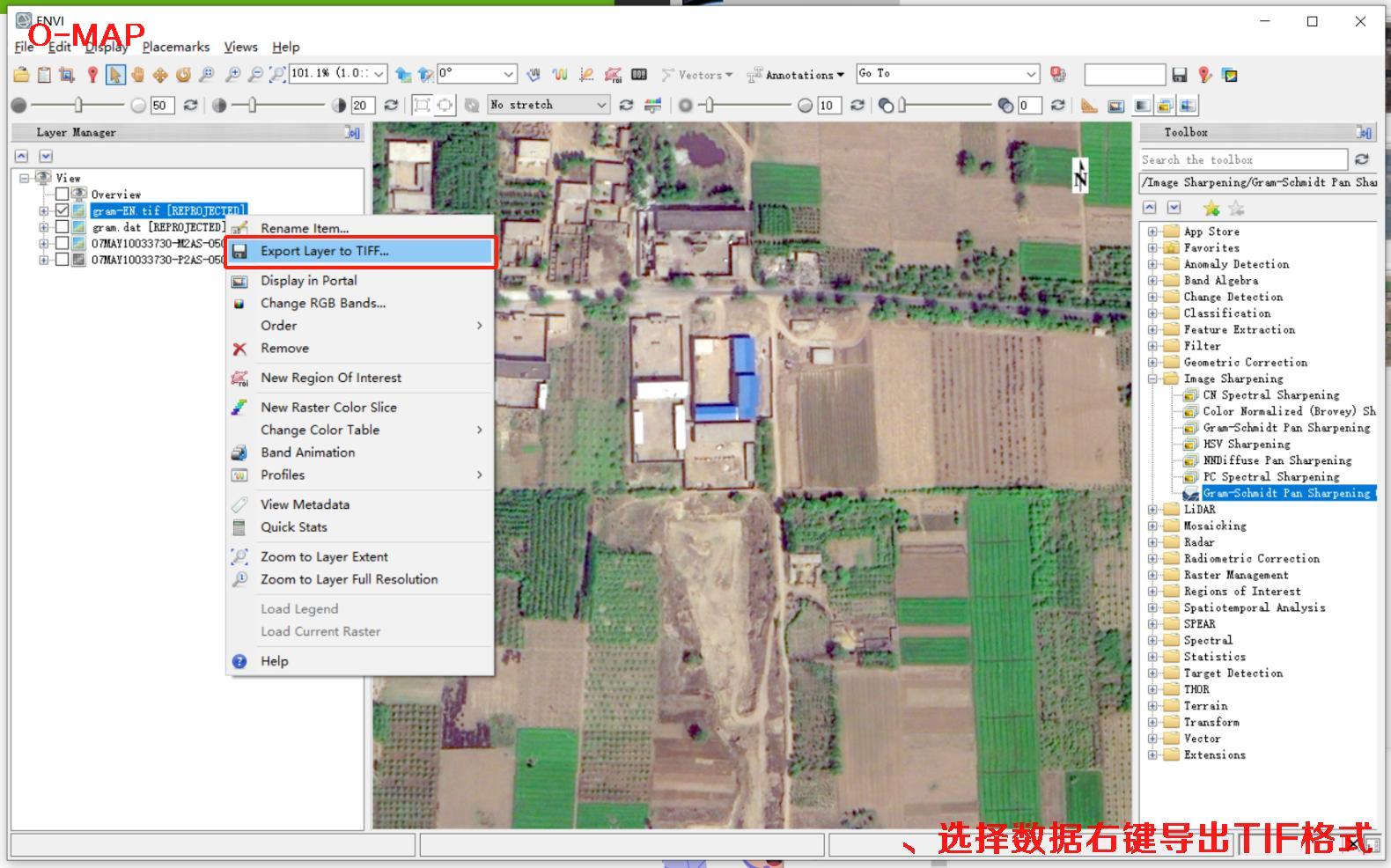
Task: Check the gram.dat layer checkbox
Action: (x=62, y=227)
